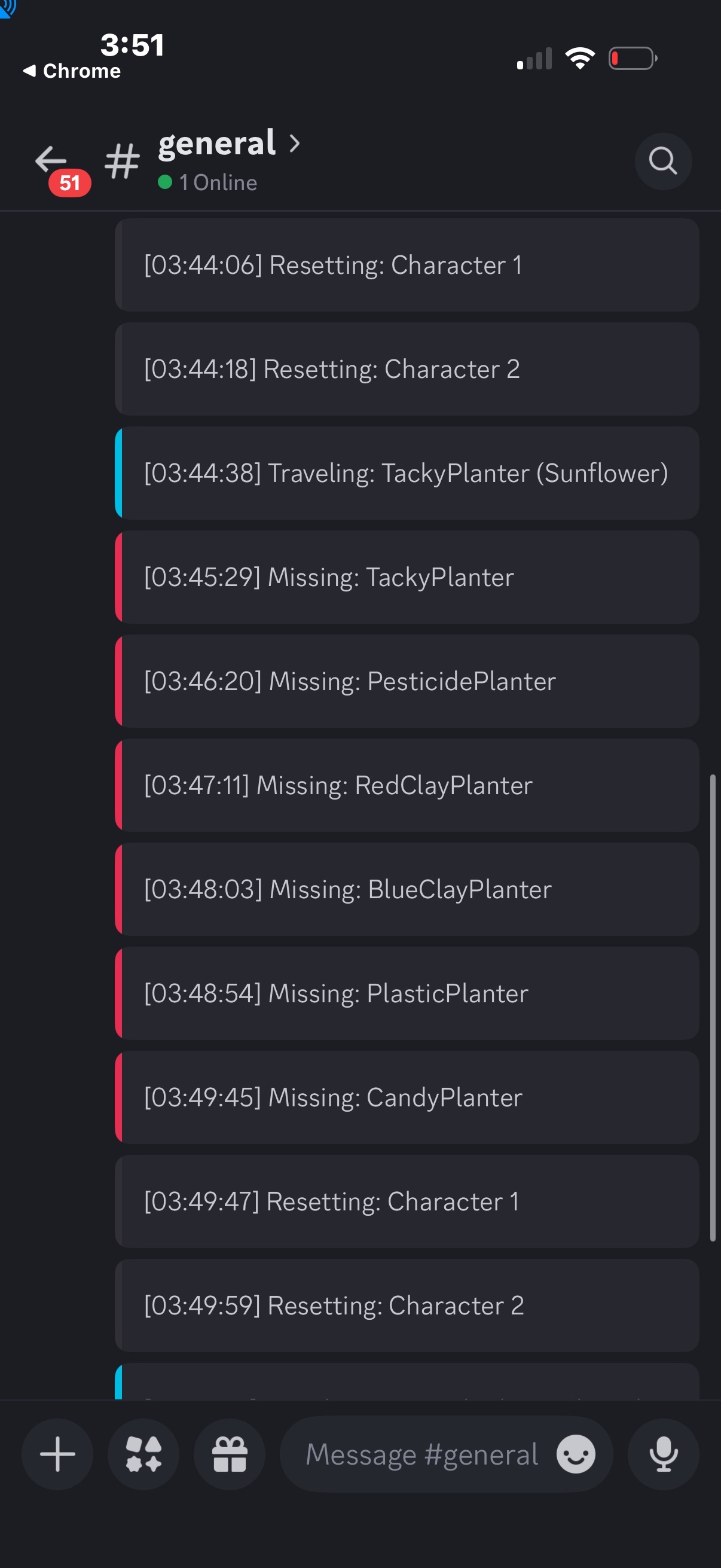Tap the general channel title

(x=217, y=144)
